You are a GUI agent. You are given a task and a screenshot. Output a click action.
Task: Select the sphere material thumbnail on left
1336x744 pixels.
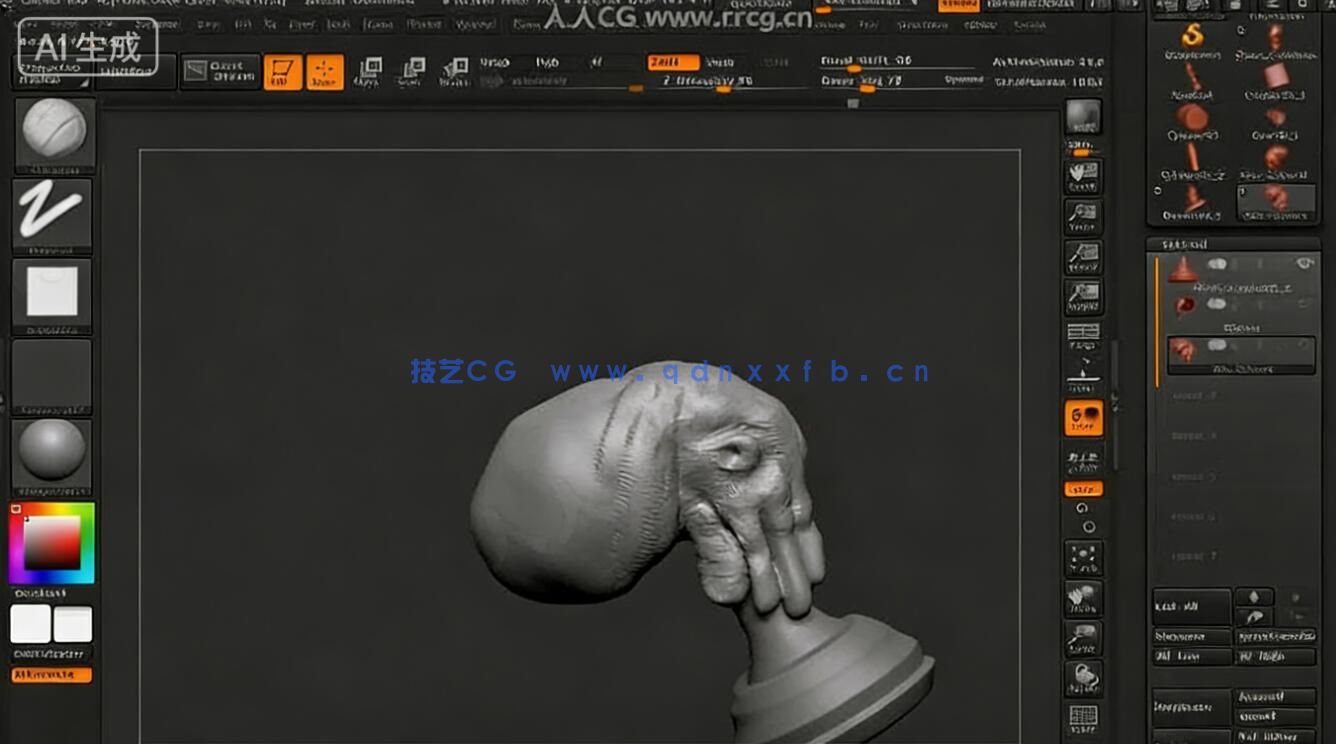[x=52, y=455]
